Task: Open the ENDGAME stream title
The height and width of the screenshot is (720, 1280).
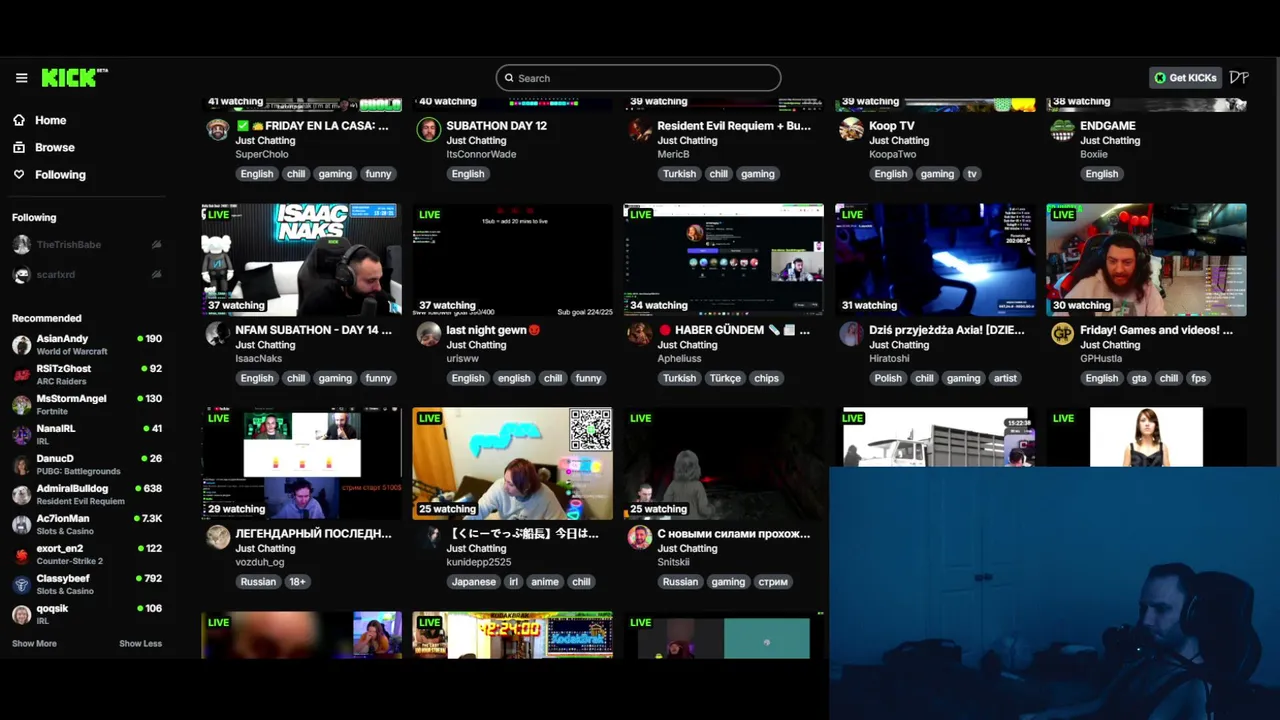Action: [x=1107, y=126]
